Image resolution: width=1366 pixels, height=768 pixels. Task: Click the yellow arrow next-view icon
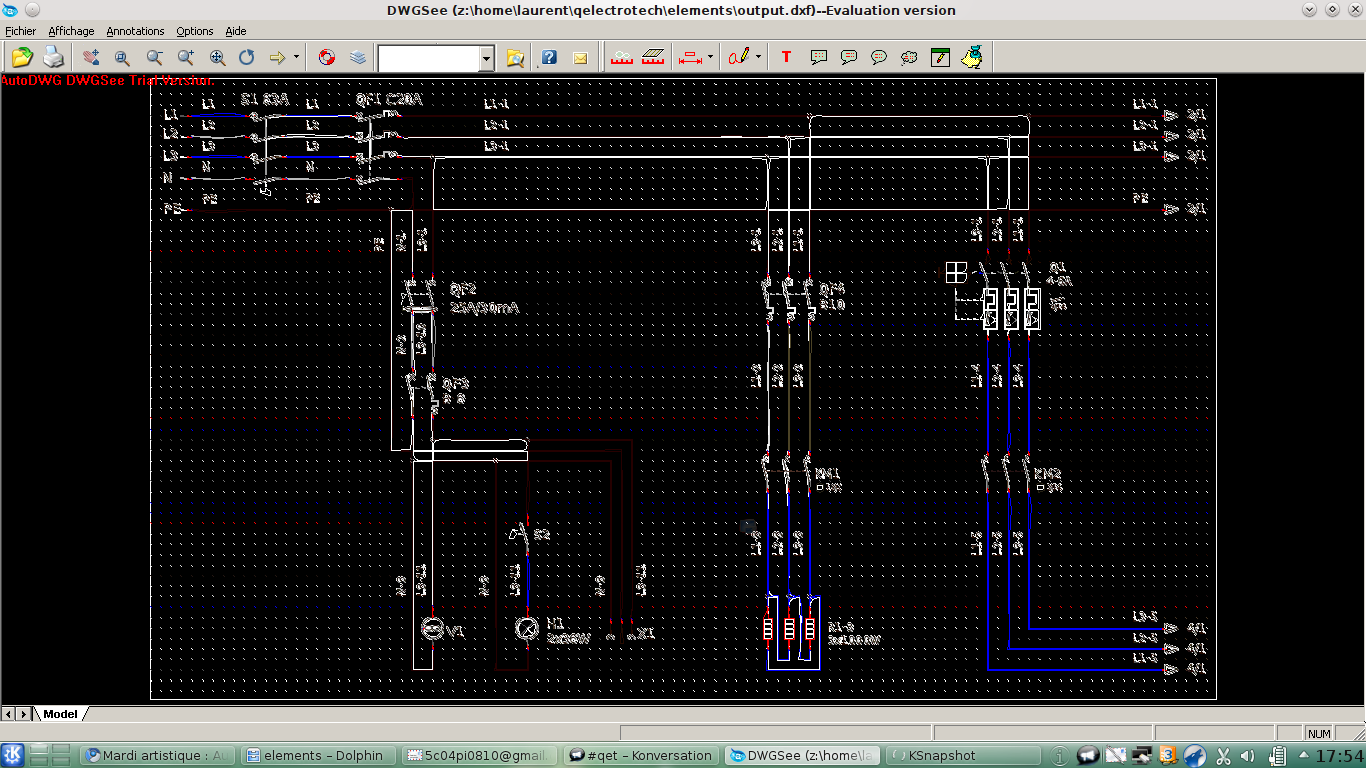click(277, 57)
